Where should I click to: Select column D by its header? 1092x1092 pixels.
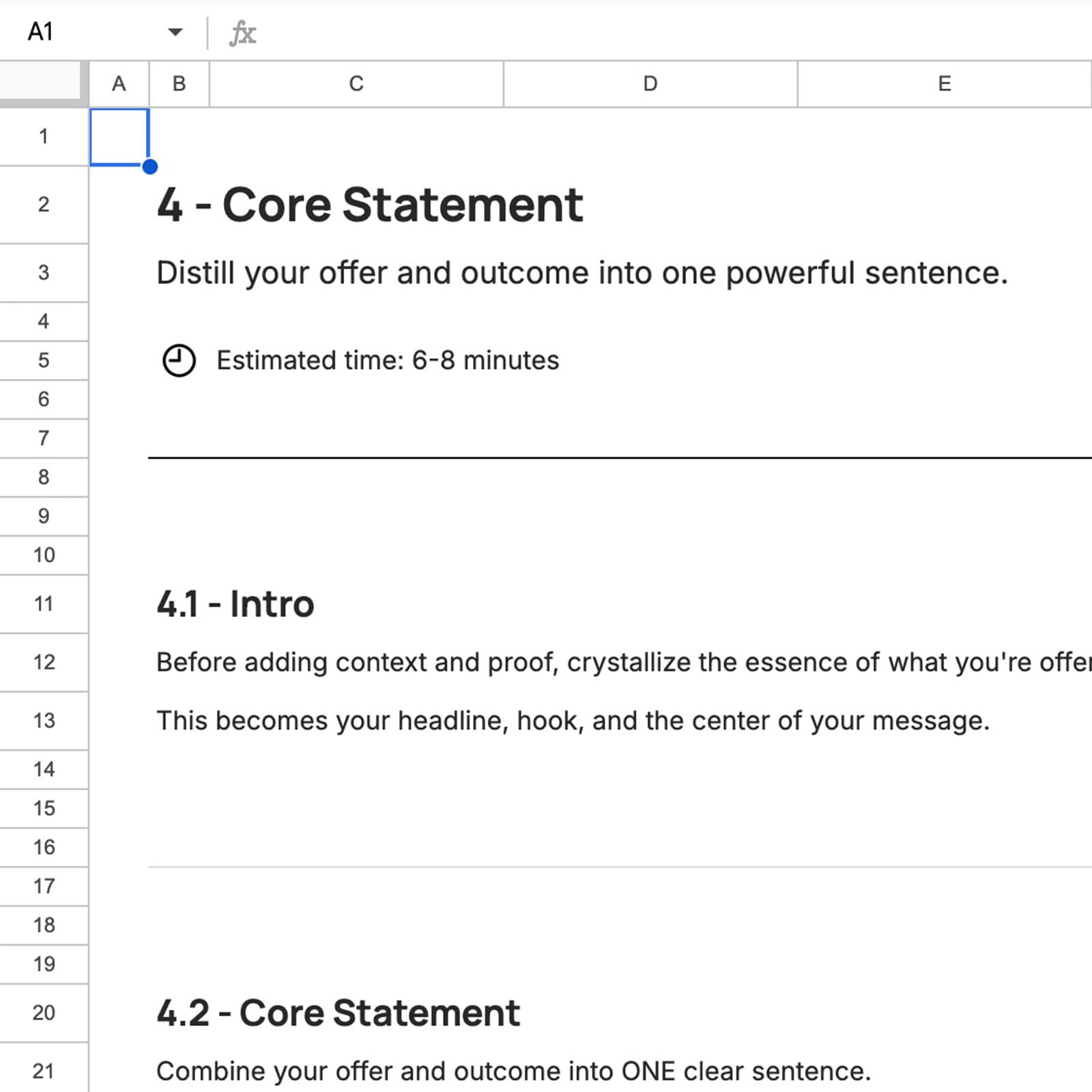tap(649, 83)
